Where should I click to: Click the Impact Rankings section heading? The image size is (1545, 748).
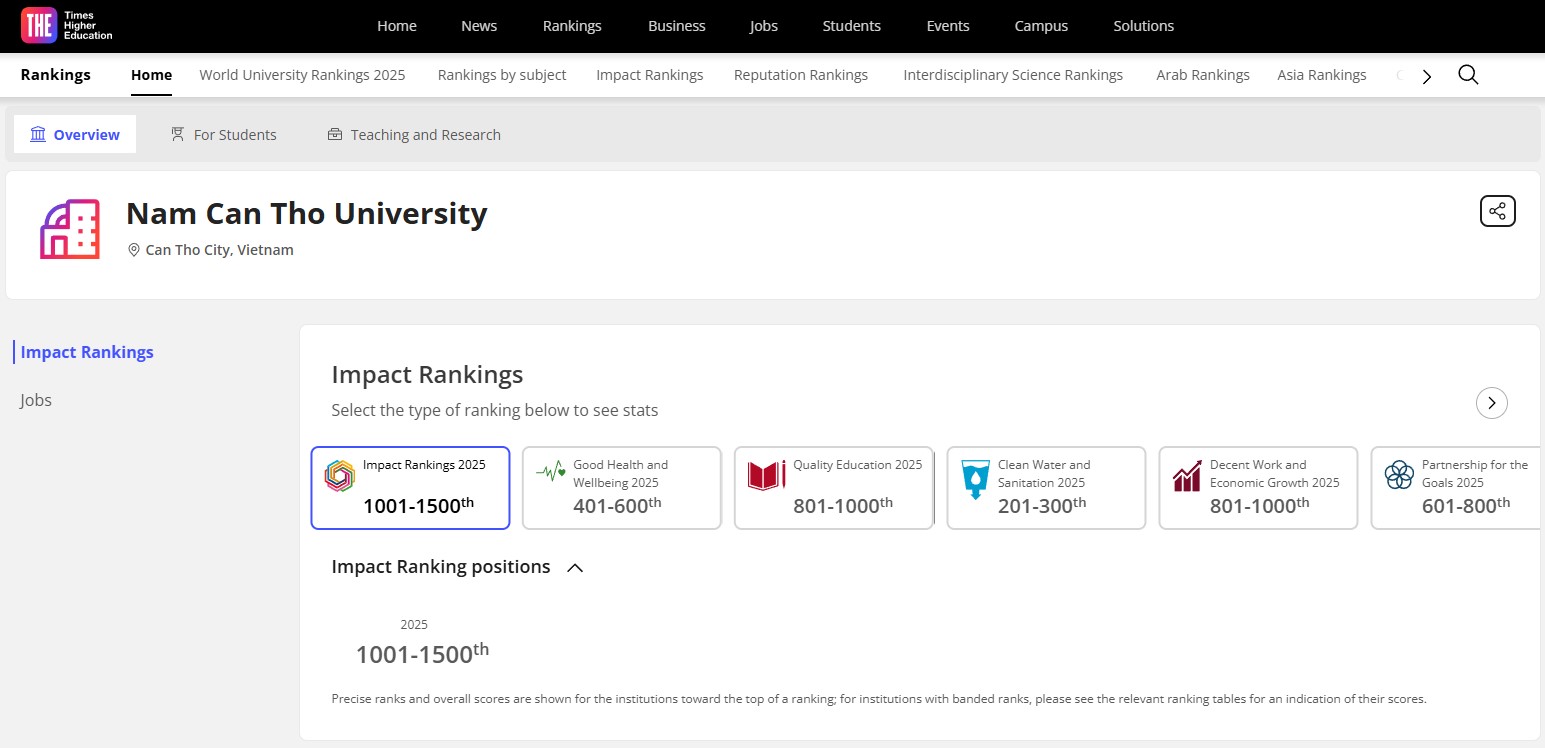tap(427, 375)
